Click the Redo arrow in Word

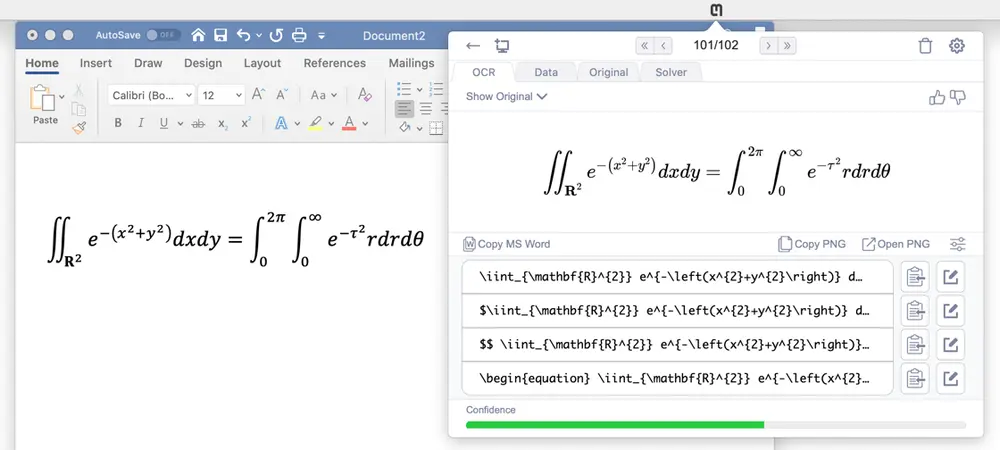click(x=276, y=35)
